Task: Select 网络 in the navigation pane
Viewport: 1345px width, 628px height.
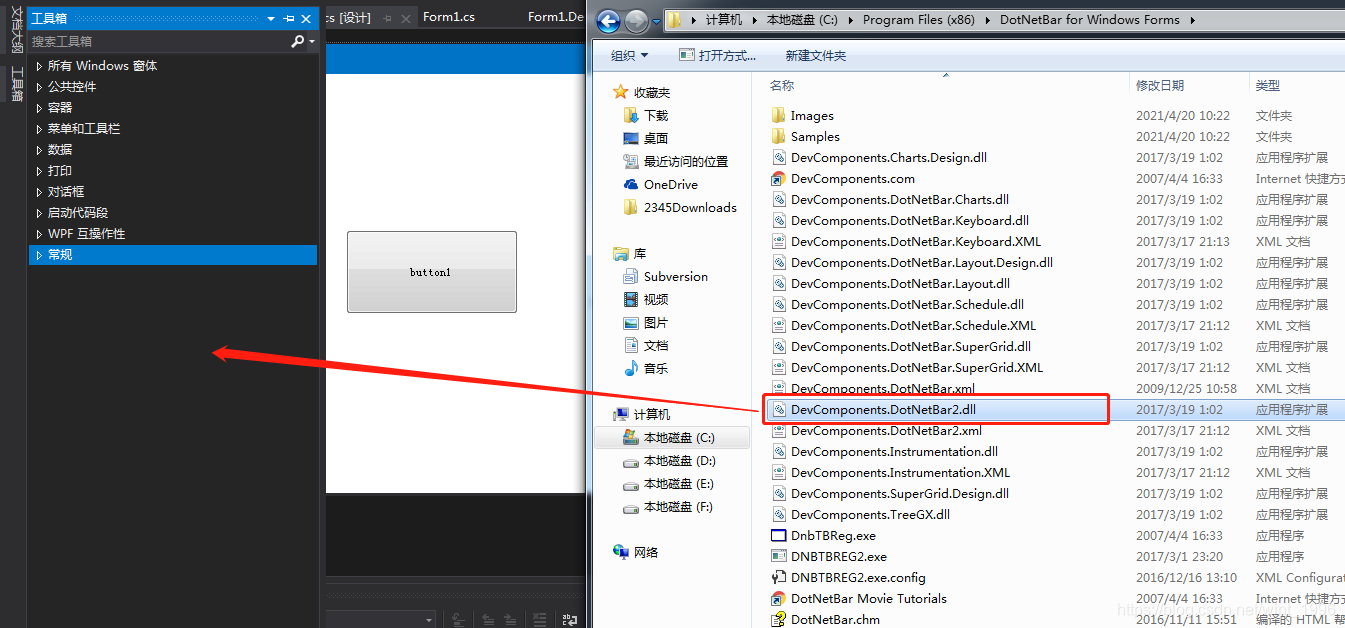Action: click(x=636, y=553)
